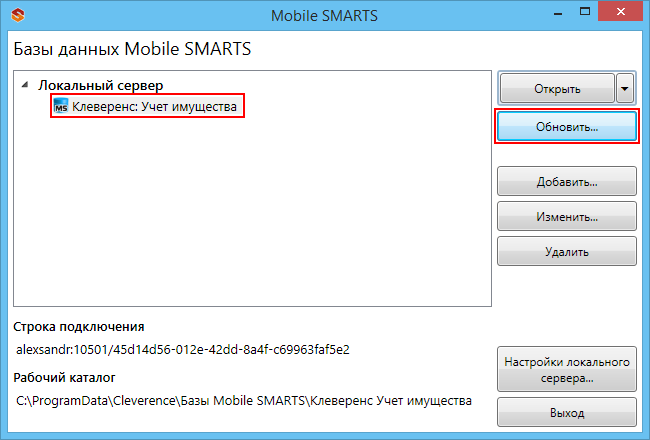Click the Строка подключения label
Viewport: 650px width, 440px height.
click(x=79, y=327)
